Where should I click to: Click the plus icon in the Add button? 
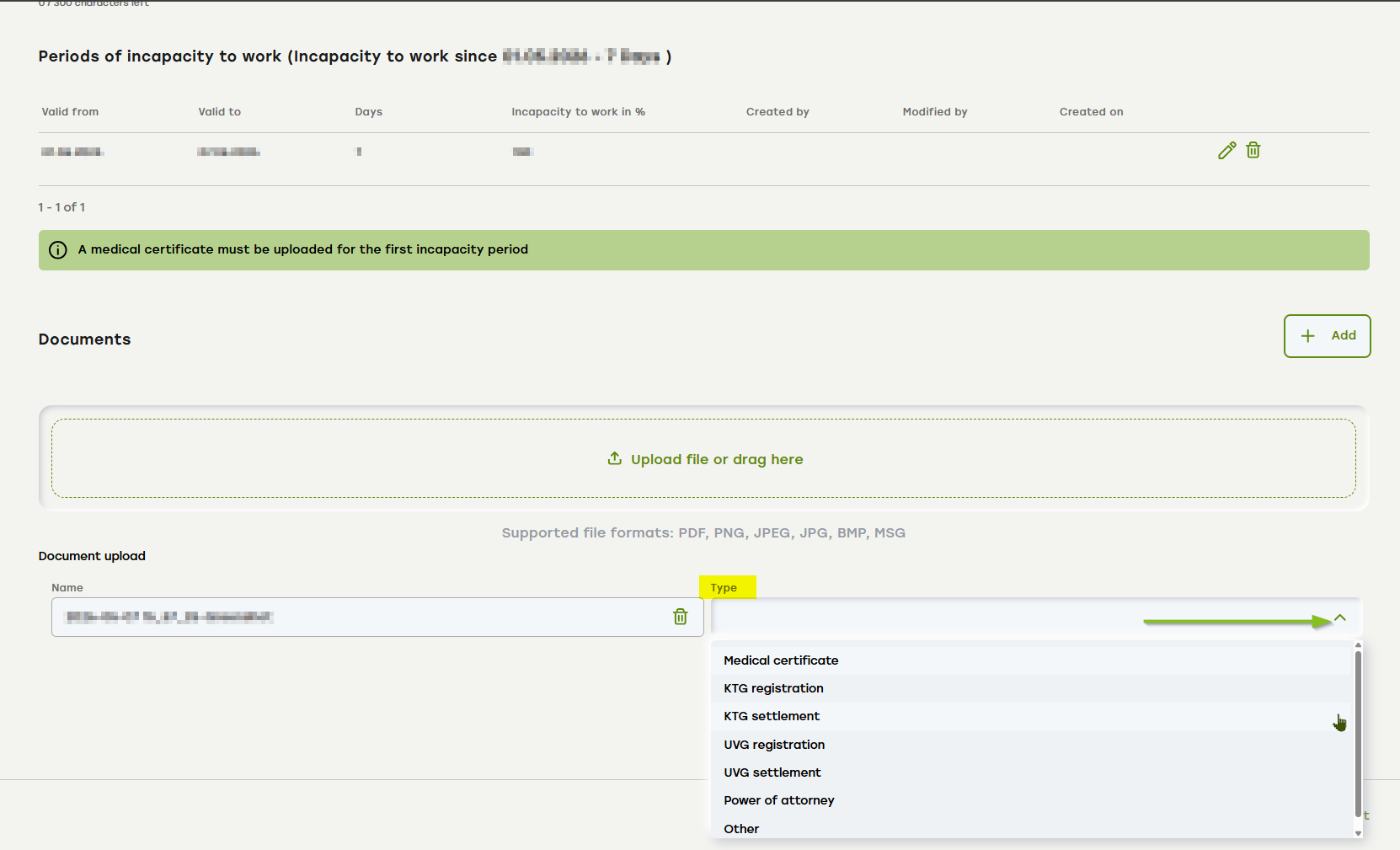coord(1308,335)
